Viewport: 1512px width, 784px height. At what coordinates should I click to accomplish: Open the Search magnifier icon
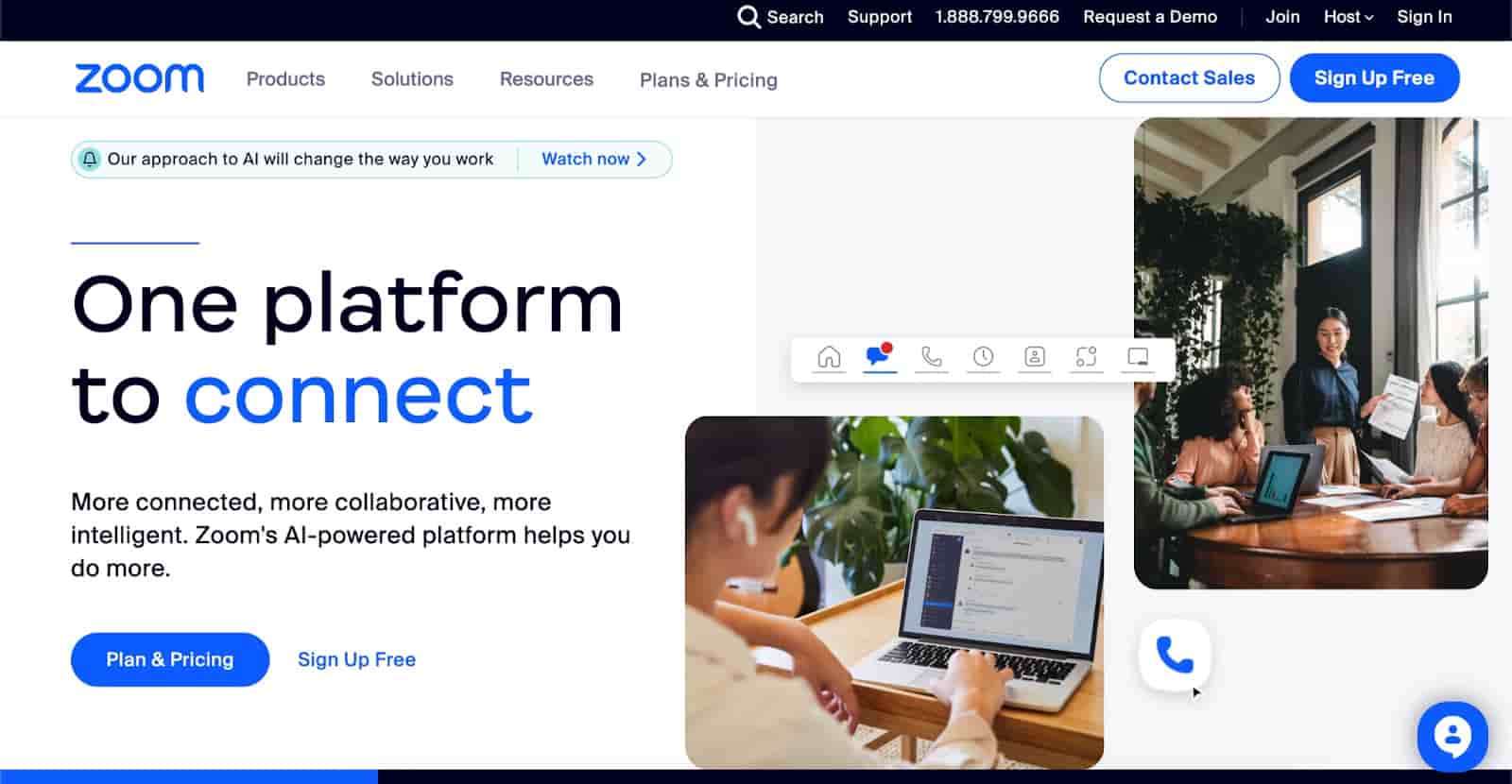pos(748,17)
